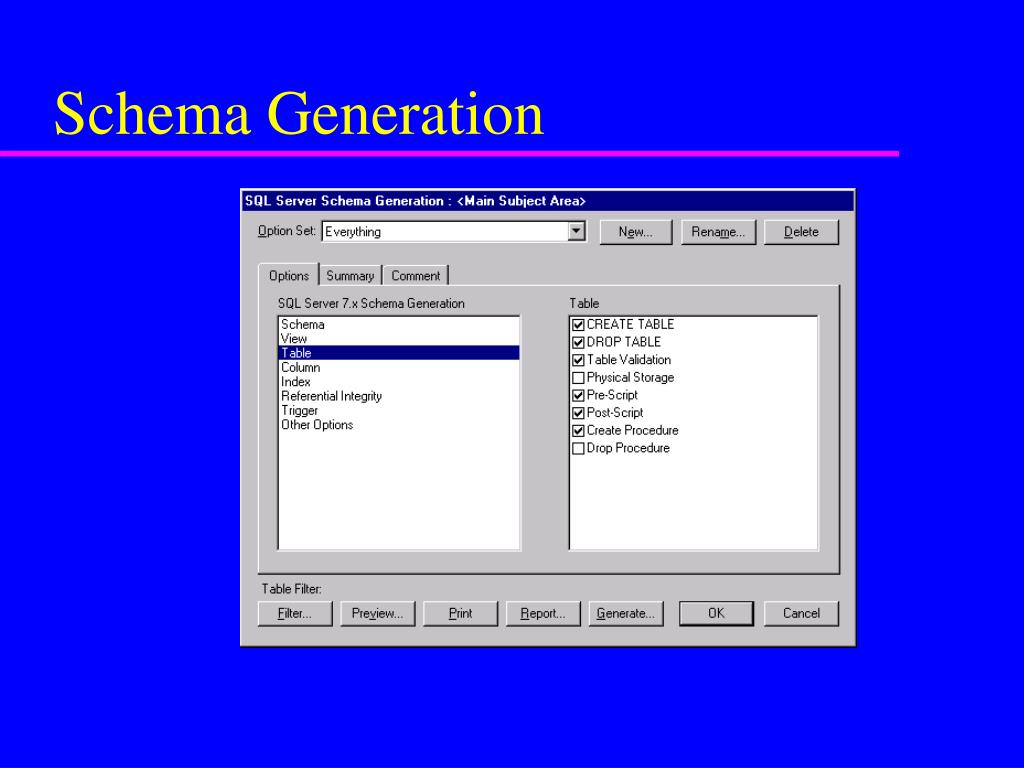Toggle the CREATE TABLE checkbox
1024x768 pixels.
[578, 325]
